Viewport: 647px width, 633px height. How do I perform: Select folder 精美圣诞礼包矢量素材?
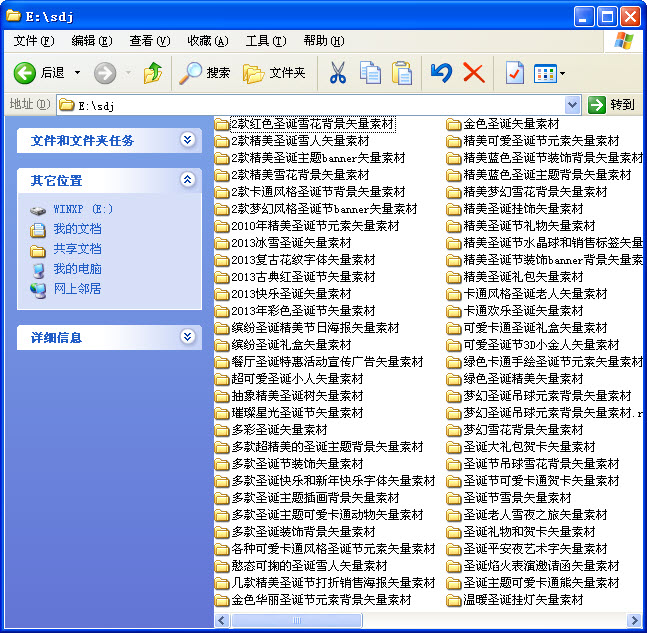pos(523,277)
